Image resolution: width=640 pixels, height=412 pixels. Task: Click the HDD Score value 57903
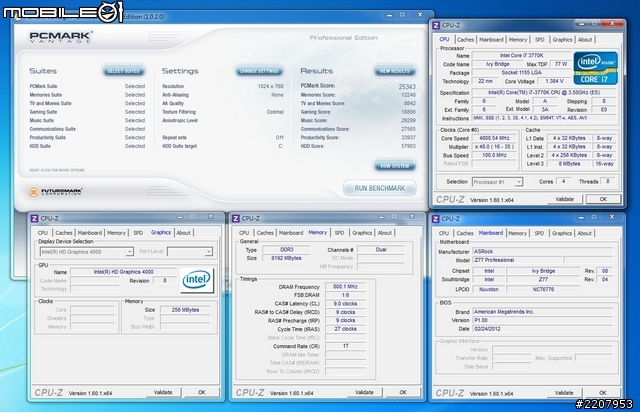pos(408,146)
